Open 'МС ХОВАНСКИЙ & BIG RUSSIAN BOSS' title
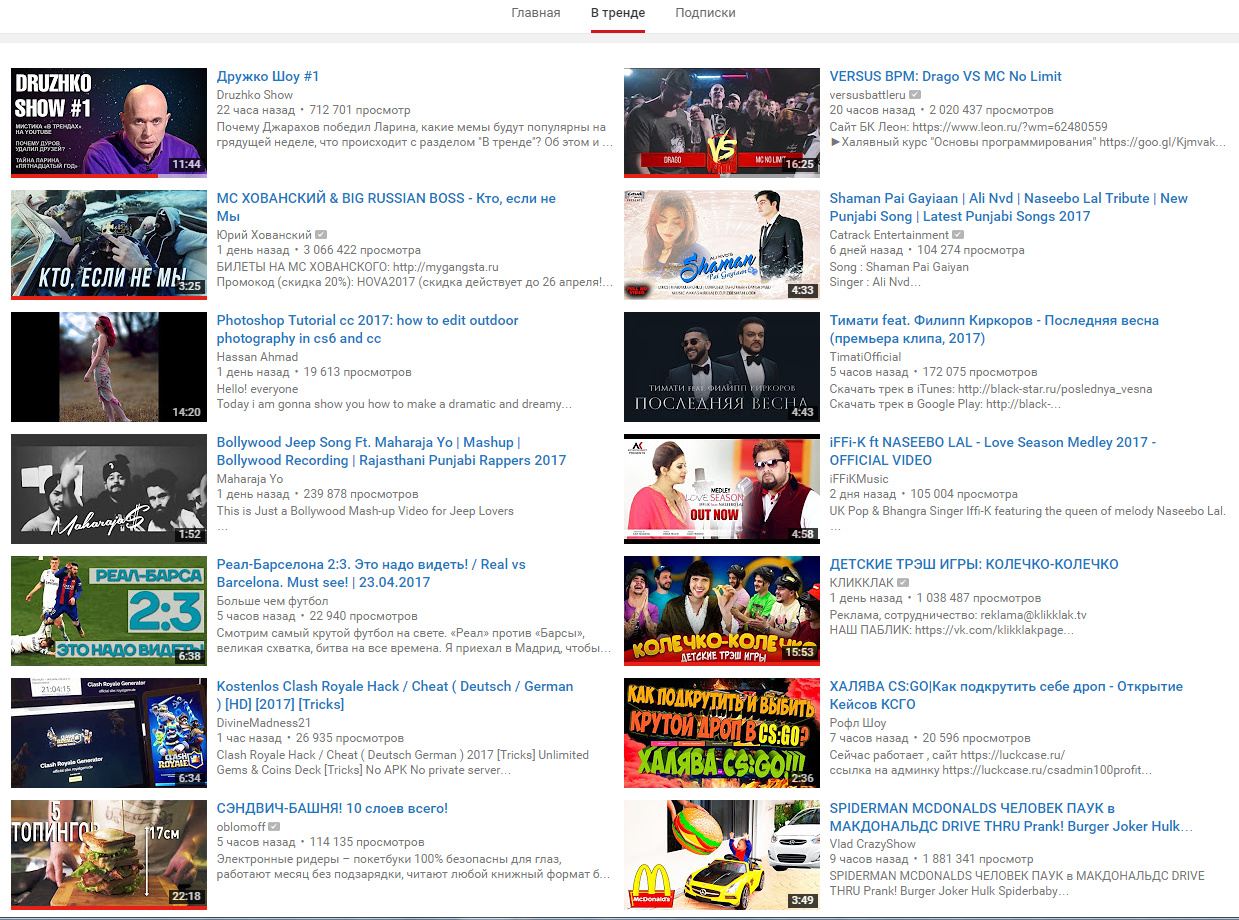Viewport: 1239px width, 920px height. 386,207
